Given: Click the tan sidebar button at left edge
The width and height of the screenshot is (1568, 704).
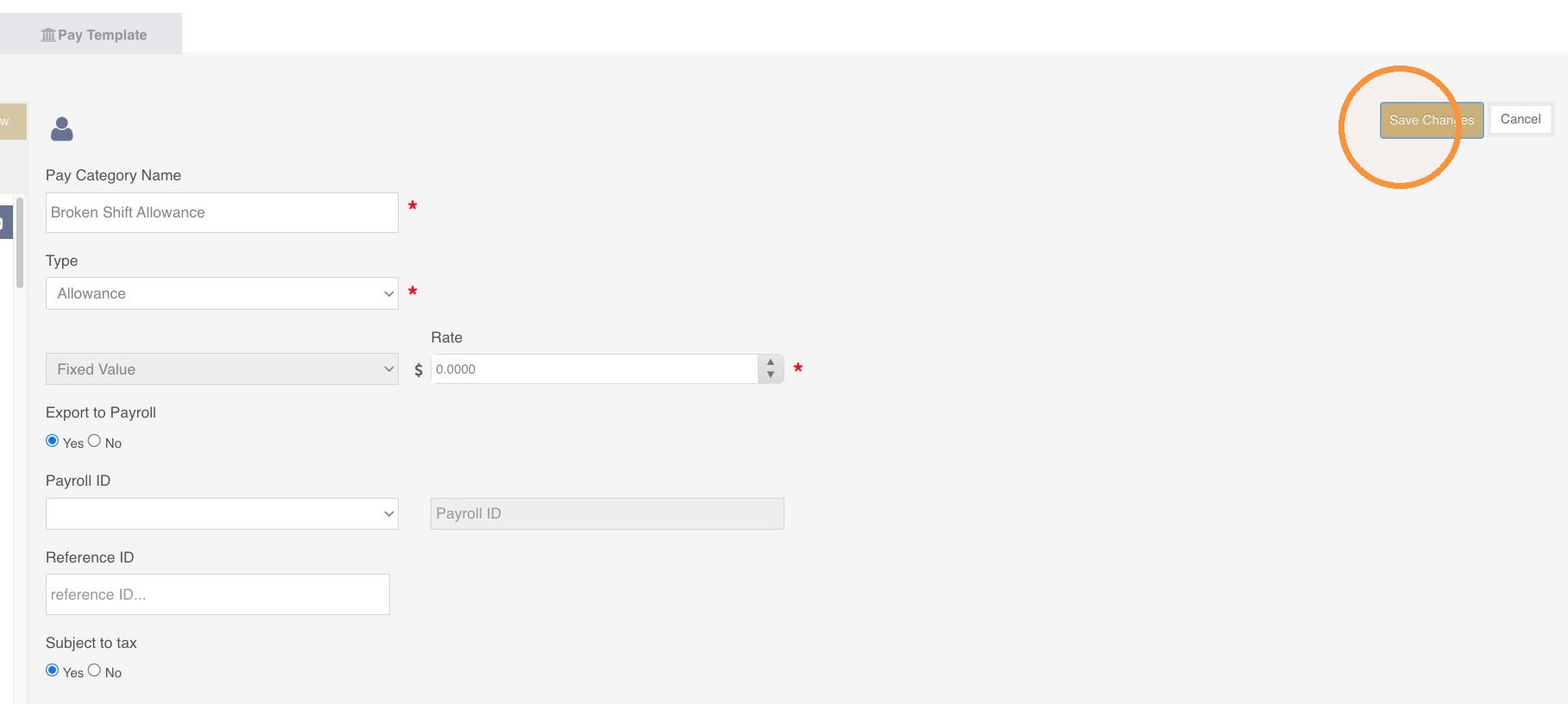Looking at the screenshot, I should tap(13, 122).
